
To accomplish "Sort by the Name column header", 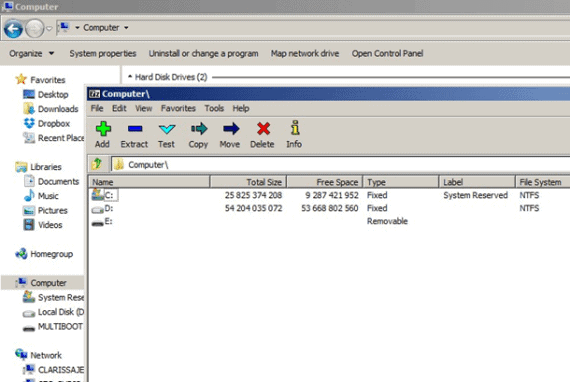I will tap(149, 182).
